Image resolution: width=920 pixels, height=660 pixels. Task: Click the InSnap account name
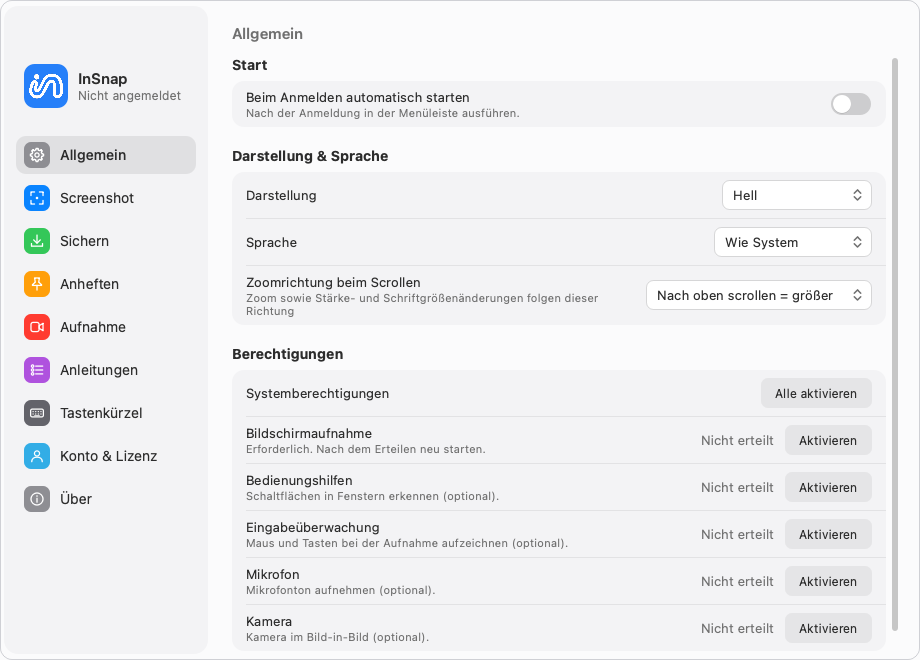pyautogui.click(x=103, y=79)
